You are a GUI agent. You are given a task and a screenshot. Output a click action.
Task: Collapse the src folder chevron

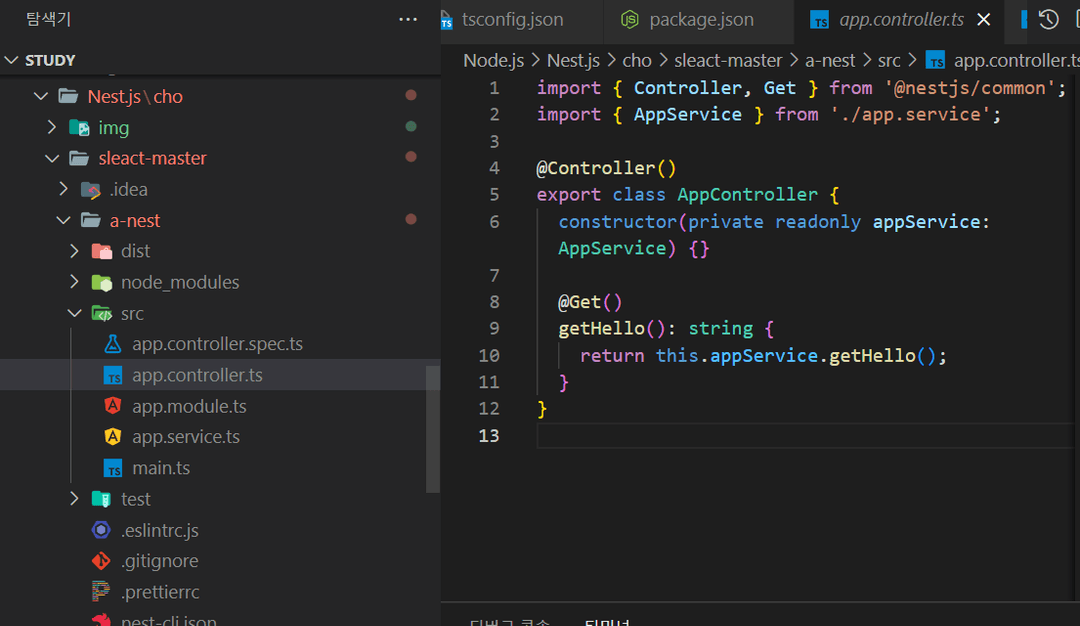tap(74, 313)
